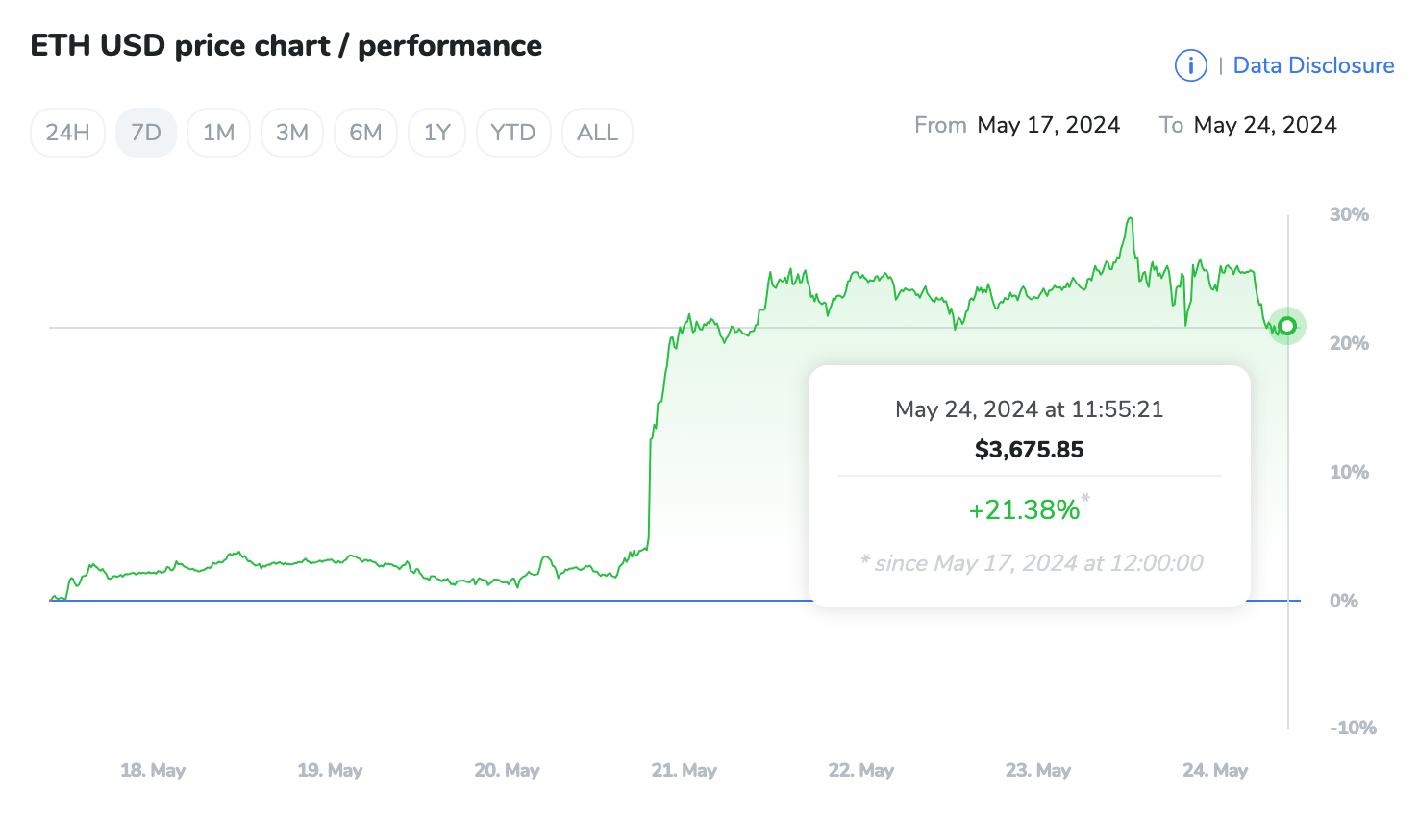This screenshot has width=1419, height=840.
Task: Switch to the 3M range
Action: coord(292,133)
